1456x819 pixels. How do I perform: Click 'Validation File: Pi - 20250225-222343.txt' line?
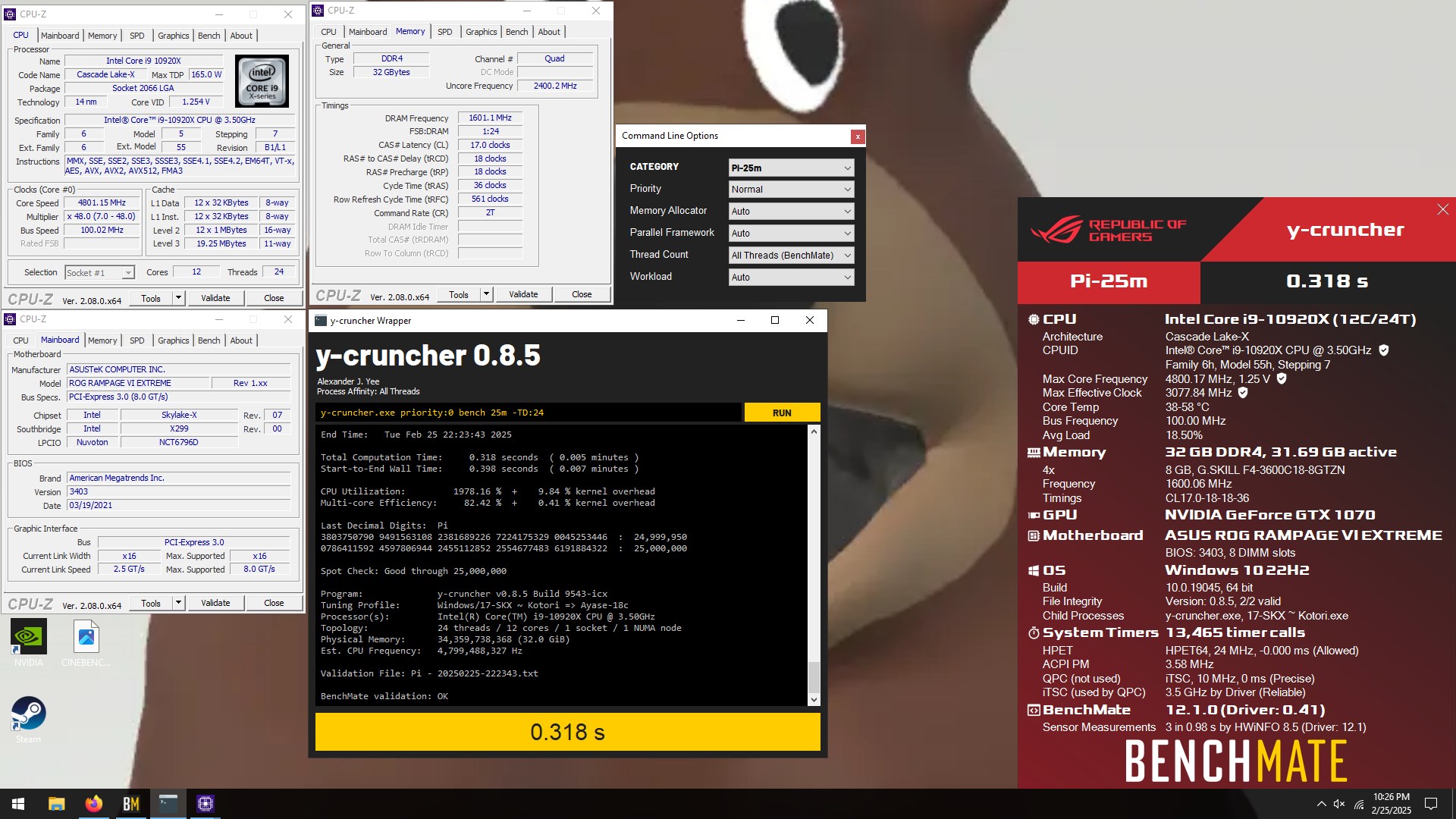click(429, 673)
